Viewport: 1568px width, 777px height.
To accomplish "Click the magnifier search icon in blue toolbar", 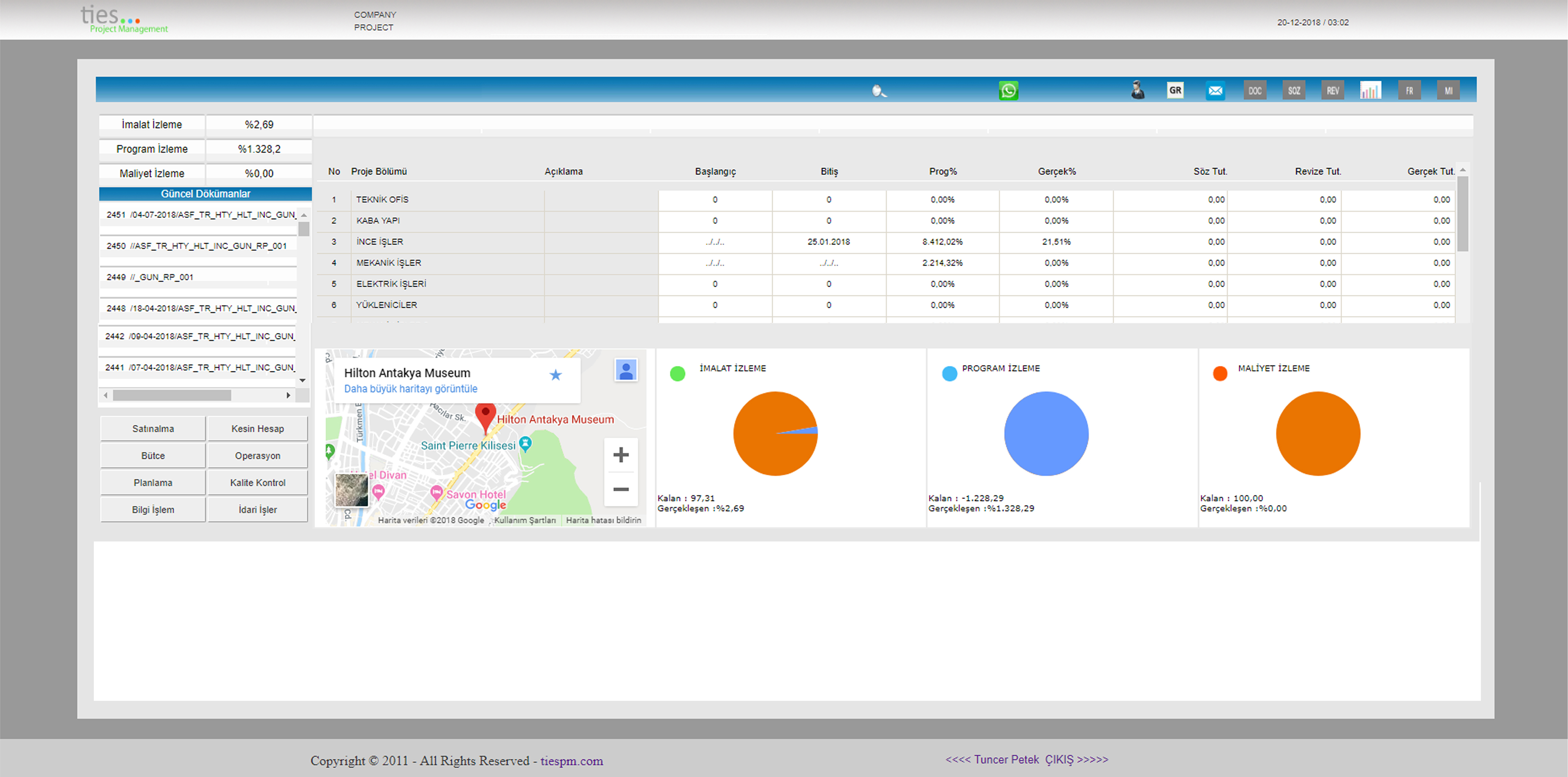I will click(879, 91).
